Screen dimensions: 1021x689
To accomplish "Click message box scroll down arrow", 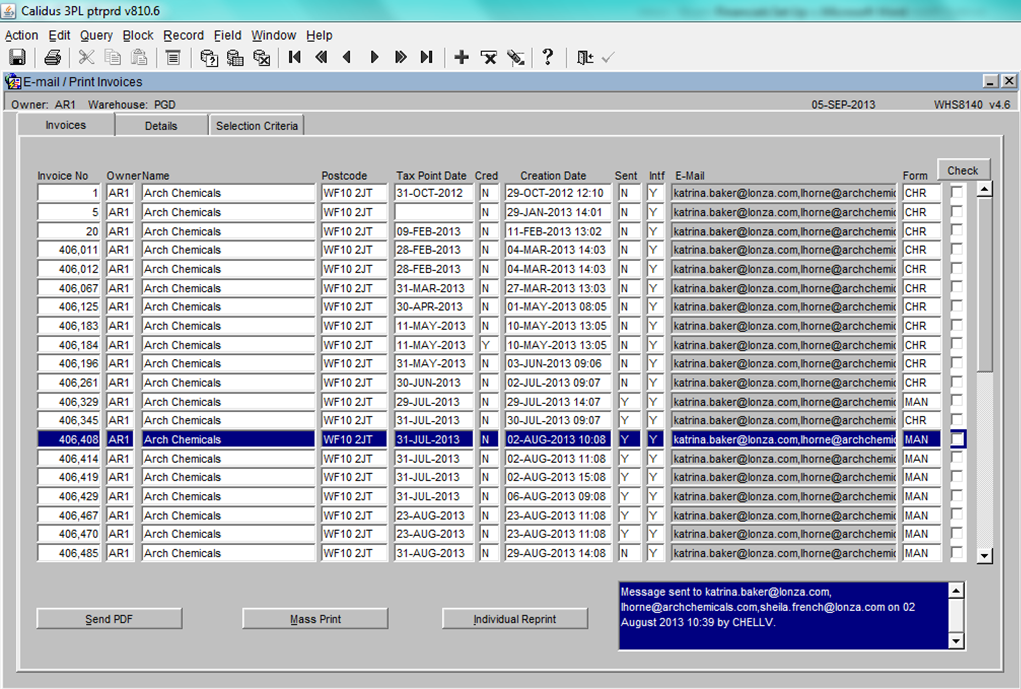I will (x=956, y=641).
